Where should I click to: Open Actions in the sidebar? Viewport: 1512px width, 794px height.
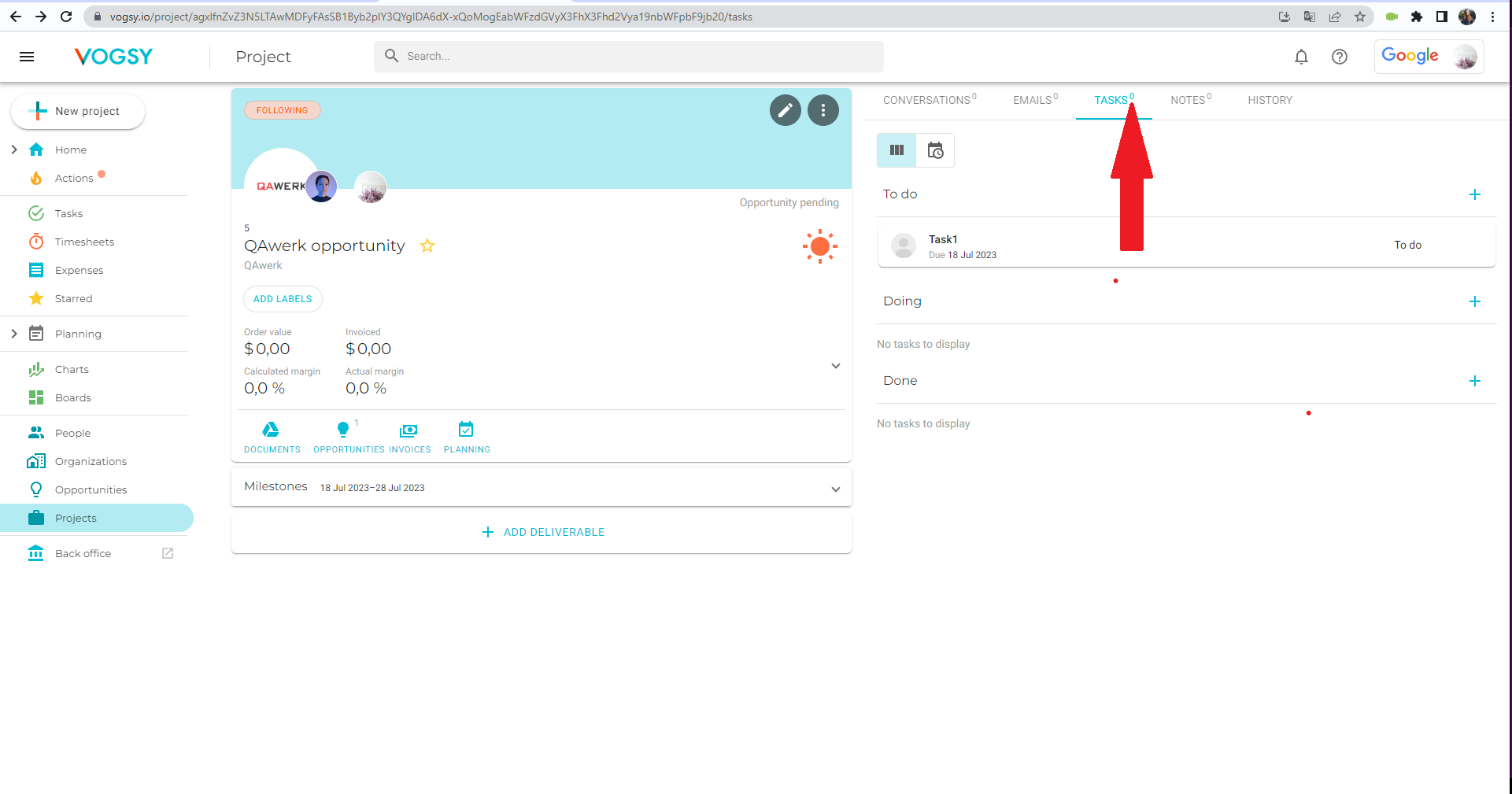pos(74,179)
